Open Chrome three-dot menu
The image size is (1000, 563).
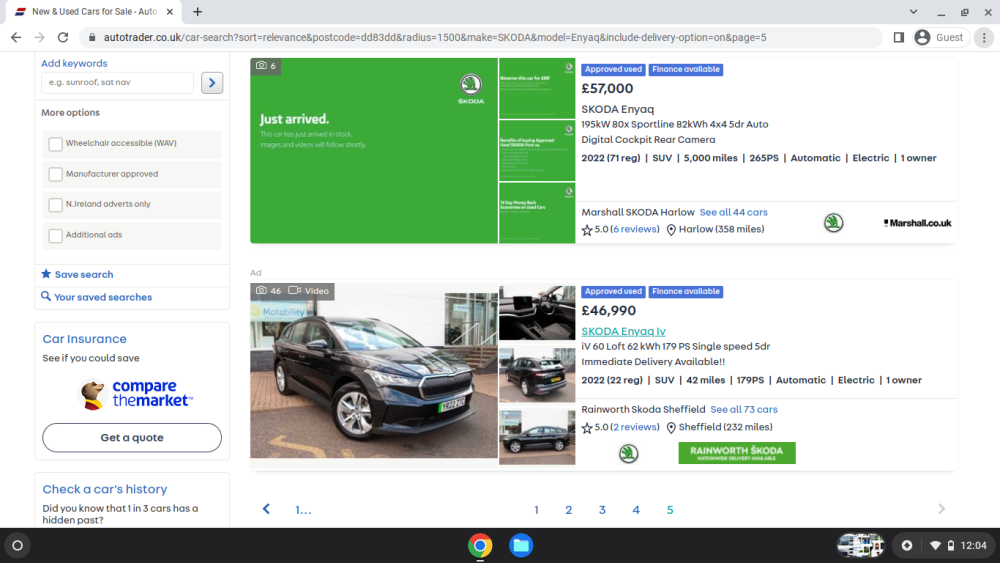(x=984, y=38)
